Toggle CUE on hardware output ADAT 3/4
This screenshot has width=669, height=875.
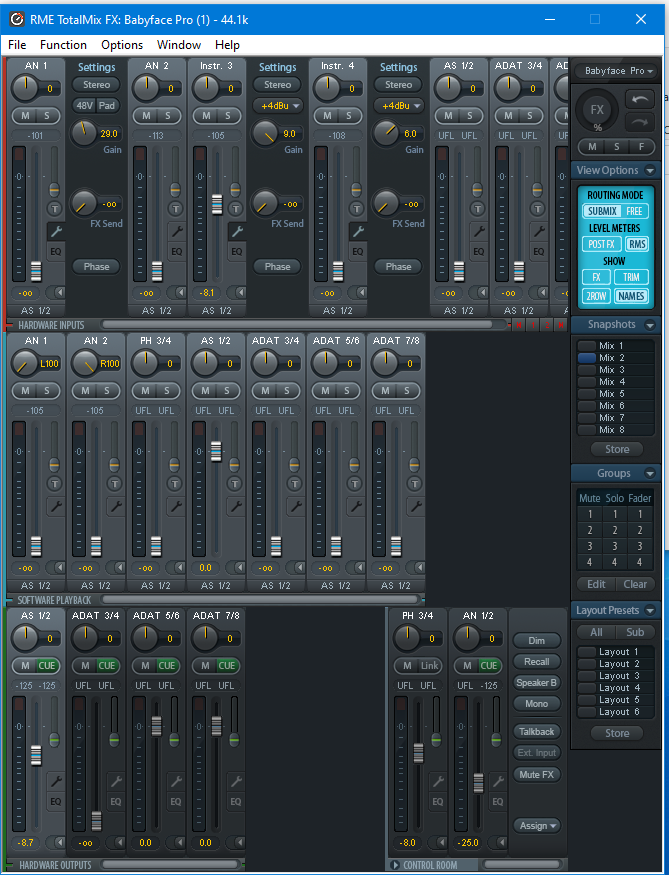pyautogui.click(x=107, y=666)
